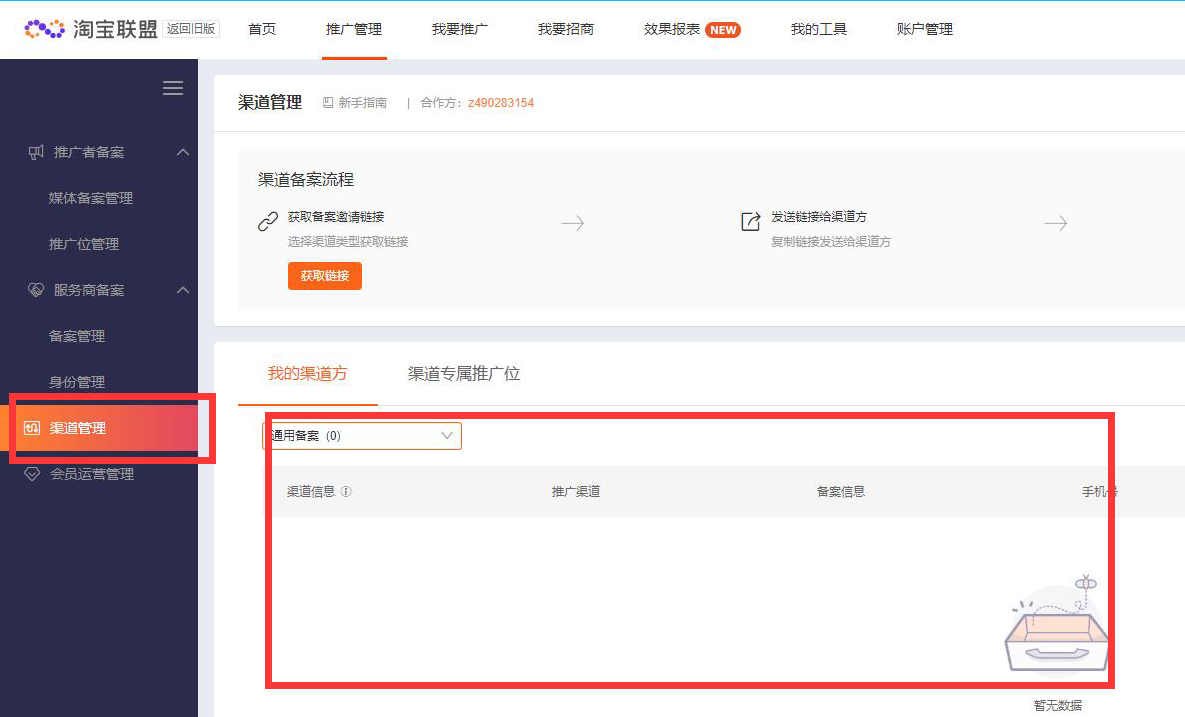Viewport: 1185px width, 717px height.
Task: Open 媒体备案管理 in the sidebar
Action: tap(91, 198)
